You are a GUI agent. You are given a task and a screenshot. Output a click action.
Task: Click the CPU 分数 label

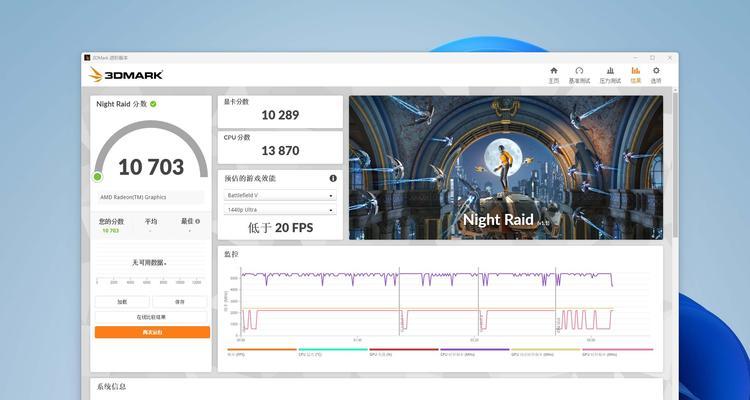(x=237, y=137)
